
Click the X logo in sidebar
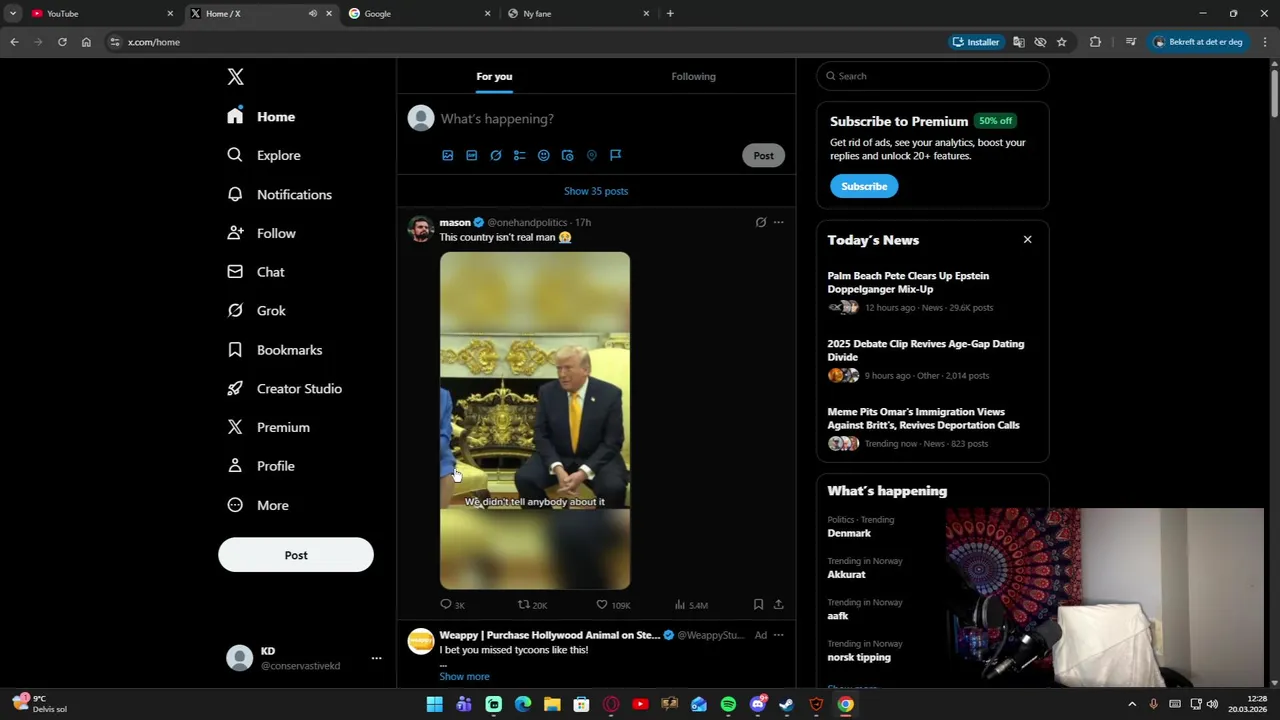click(235, 77)
